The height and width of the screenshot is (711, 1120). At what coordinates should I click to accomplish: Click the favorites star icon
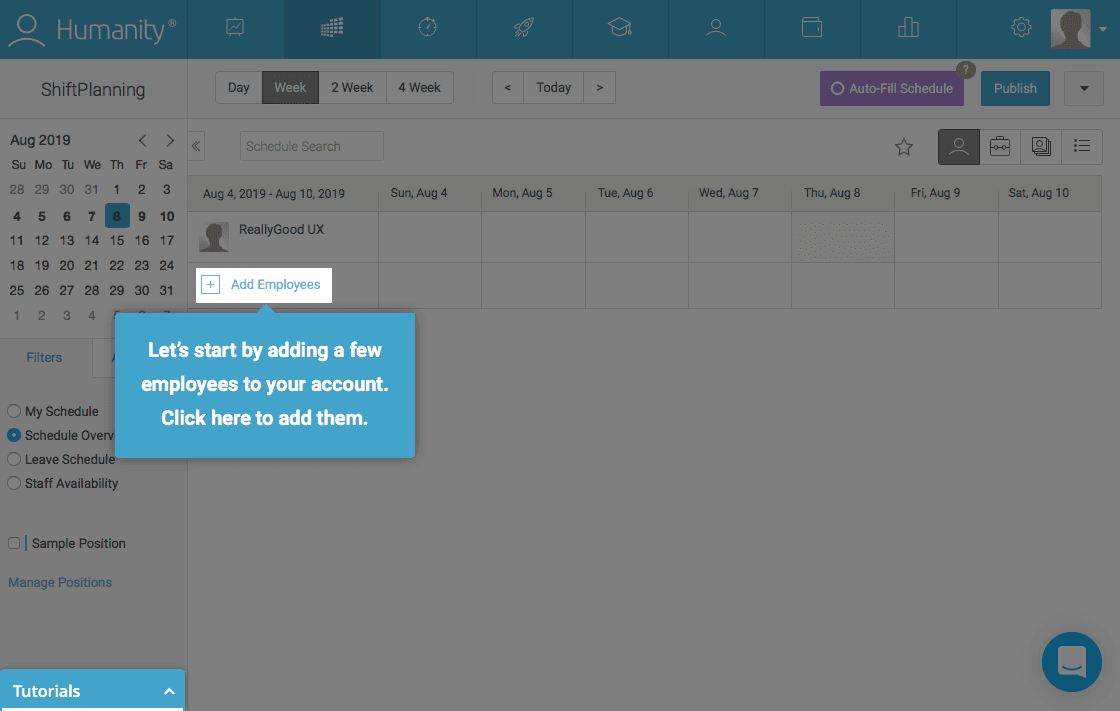(904, 147)
